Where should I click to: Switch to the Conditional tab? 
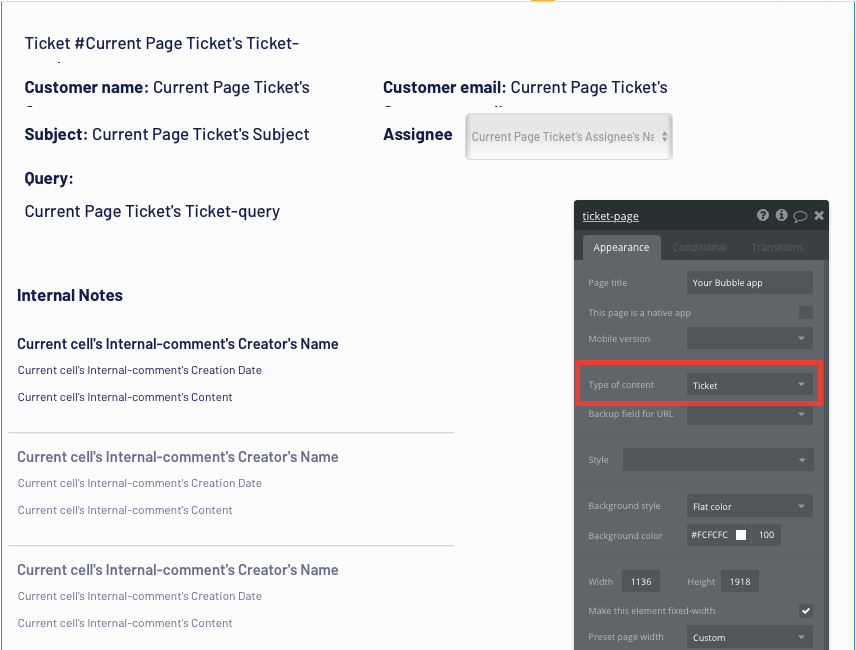pyautogui.click(x=699, y=247)
